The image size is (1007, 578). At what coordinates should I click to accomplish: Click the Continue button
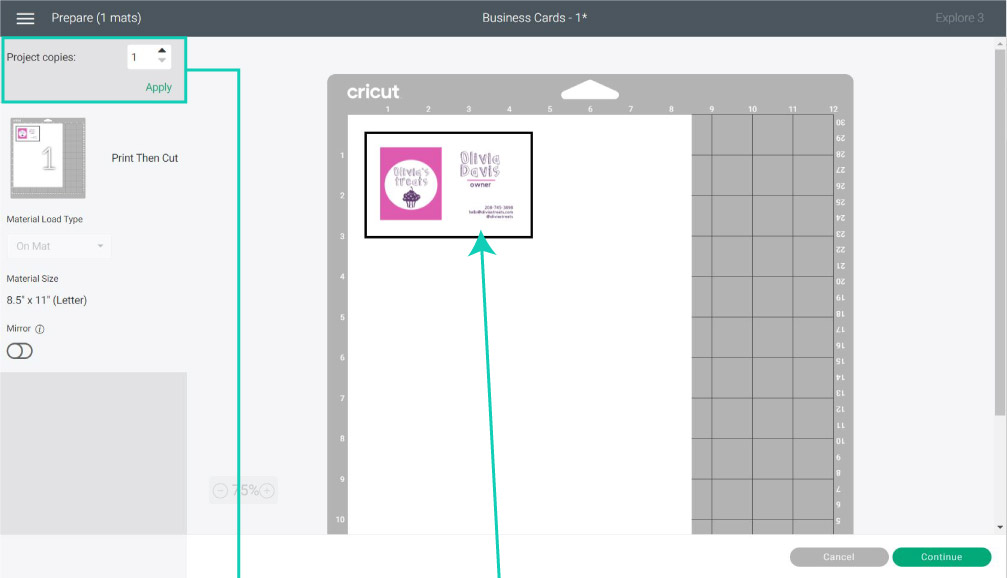tap(941, 557)
